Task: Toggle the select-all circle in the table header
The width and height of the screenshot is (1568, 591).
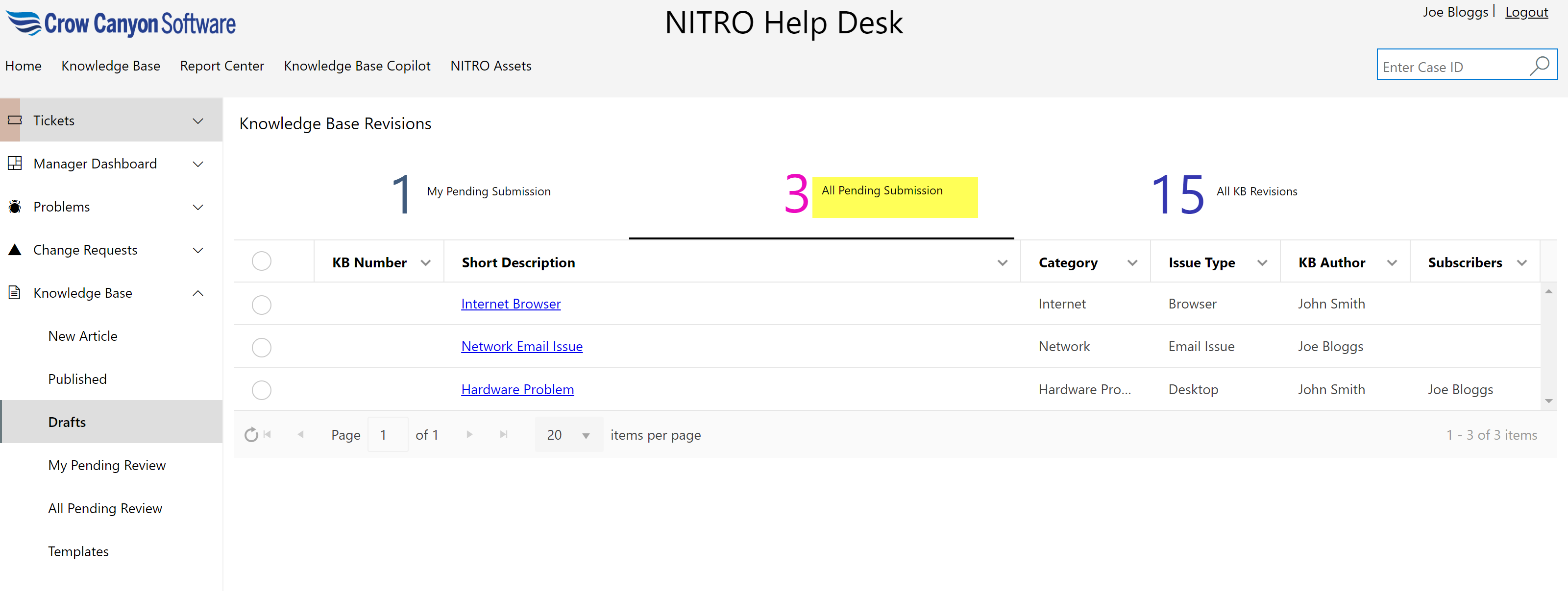Action: click(x=261, y=261)
